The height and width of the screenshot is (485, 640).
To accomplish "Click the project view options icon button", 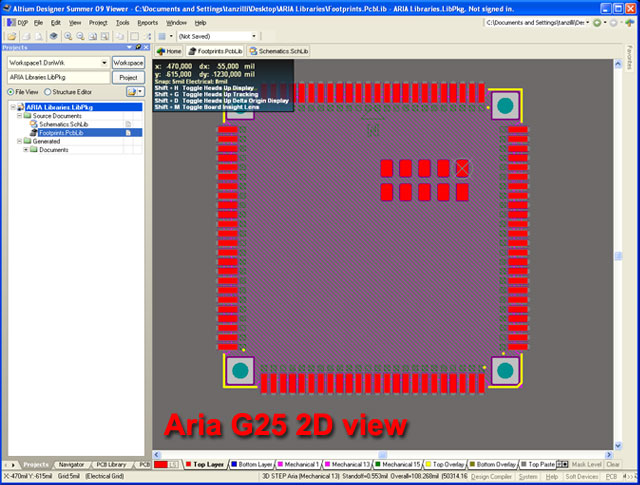I will 135,92.
